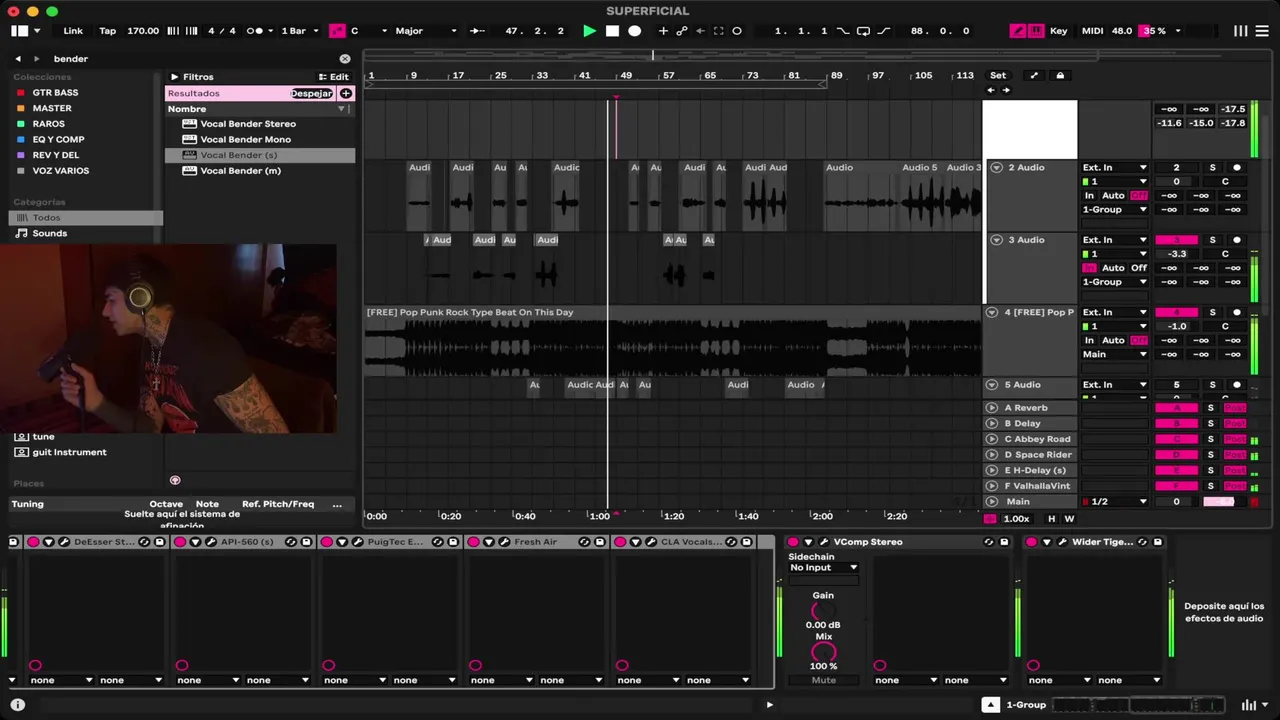The width and height of the screenshot is (1280, 720).
Task: Toggle the pink draw mode pencil icon
Action: click(x=1018, y=31)
